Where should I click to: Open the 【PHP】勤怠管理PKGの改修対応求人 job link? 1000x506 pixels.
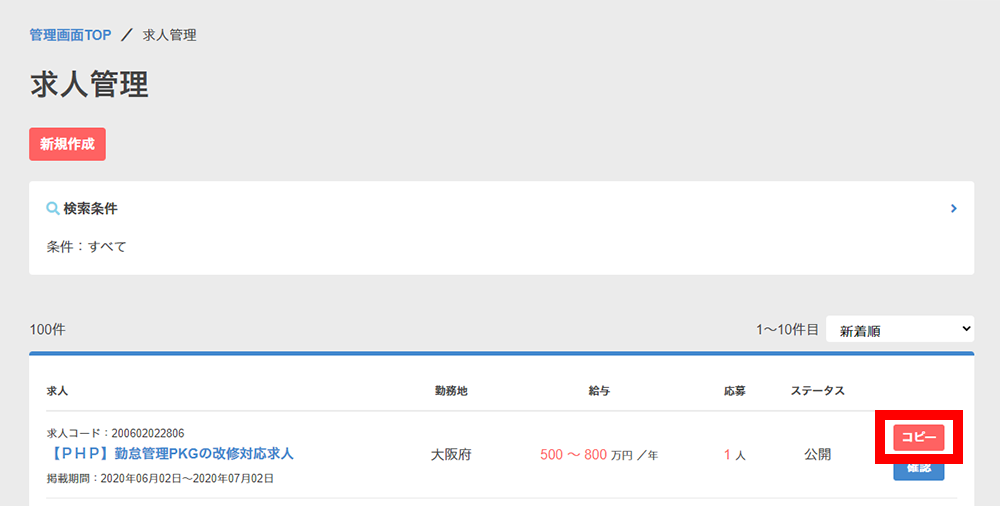(170, 454)
